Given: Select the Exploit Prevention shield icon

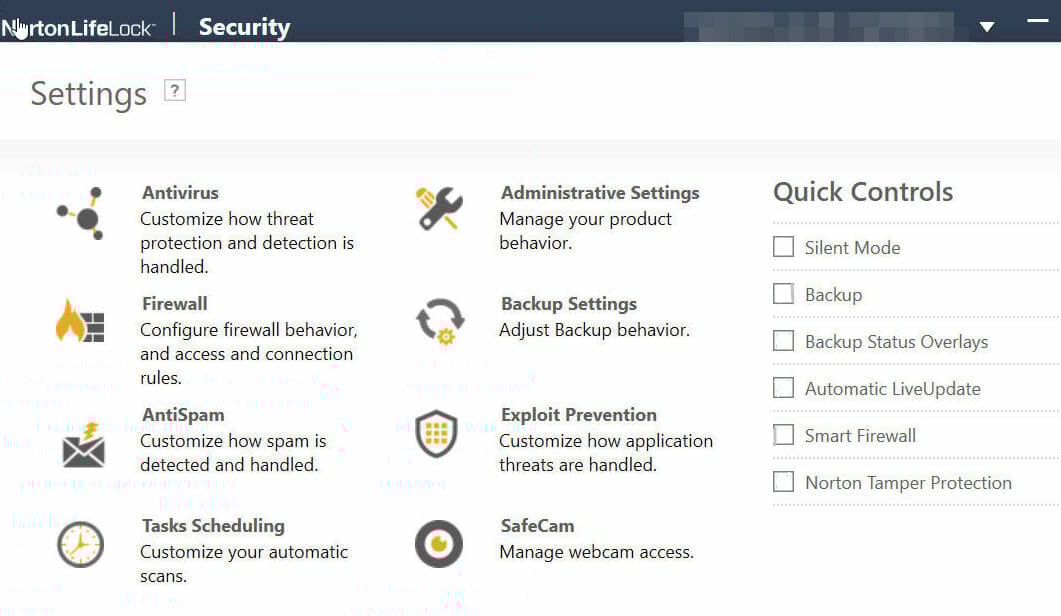Looking at the screenshot, I should point(436,433).
